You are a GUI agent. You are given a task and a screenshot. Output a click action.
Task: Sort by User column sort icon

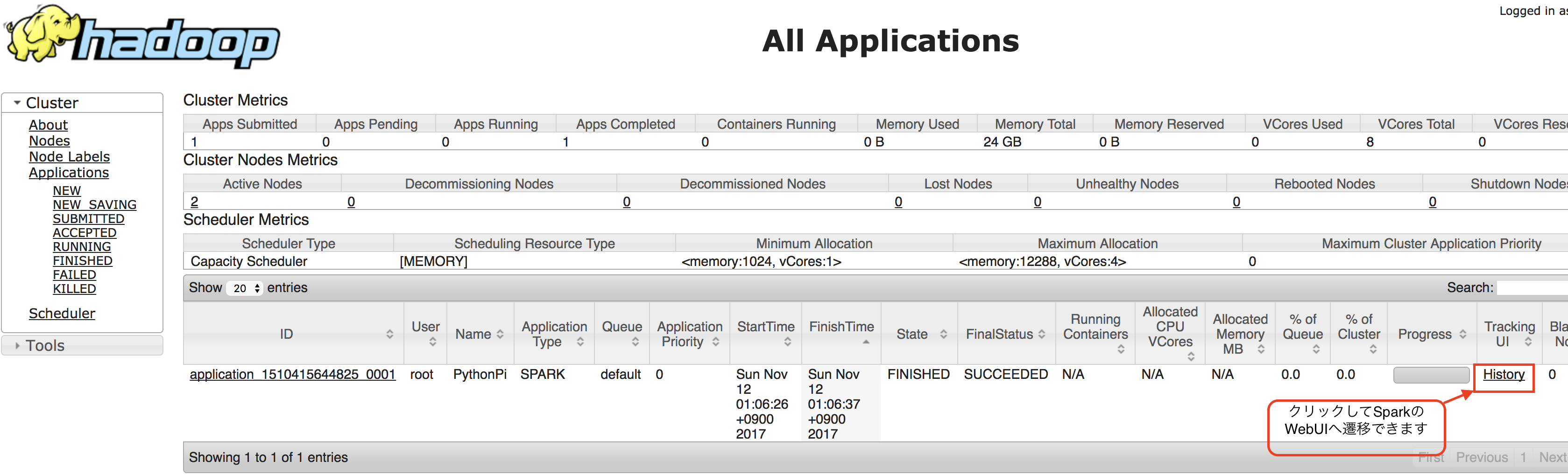tap(432, 342)
